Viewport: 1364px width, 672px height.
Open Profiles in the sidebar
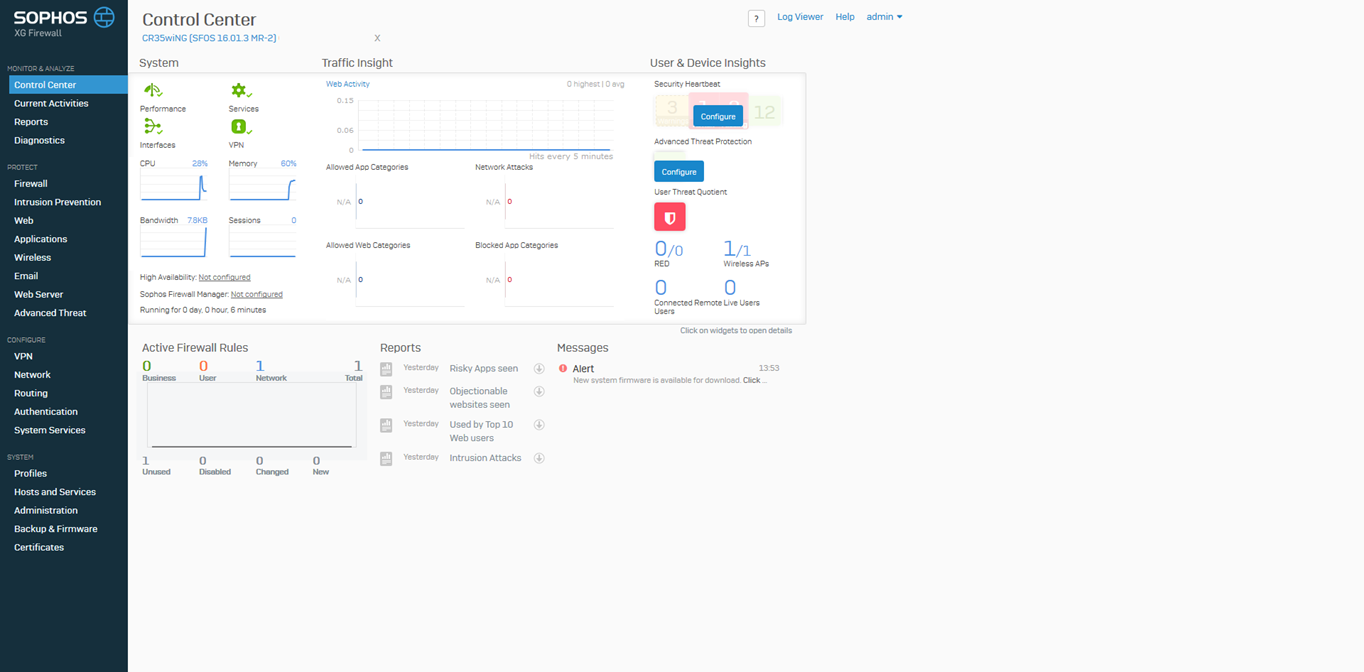[30, 474]
